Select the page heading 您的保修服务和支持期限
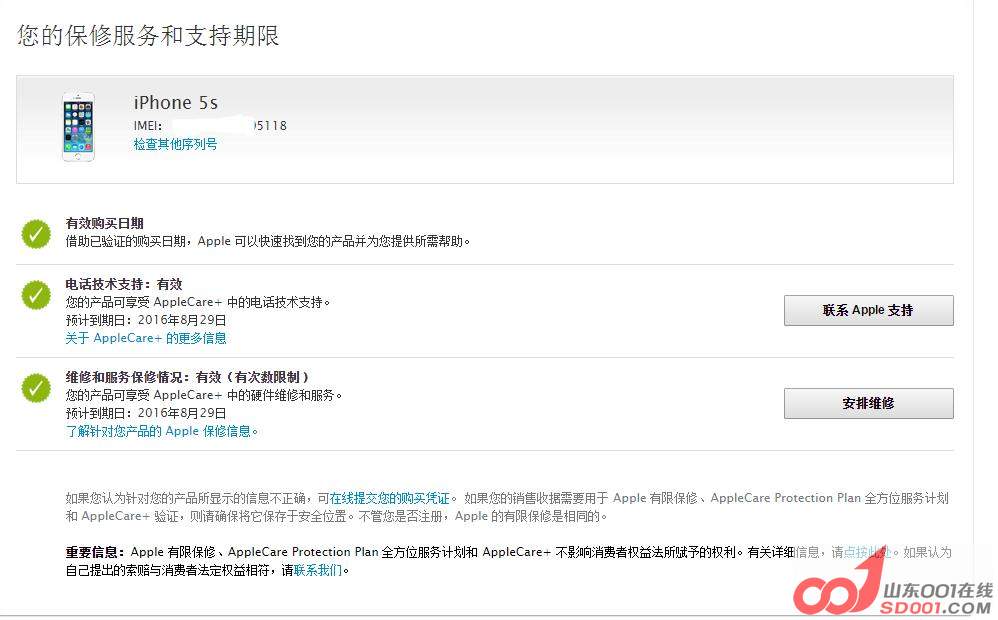The image size is (998, 620). tap(148, 36)
